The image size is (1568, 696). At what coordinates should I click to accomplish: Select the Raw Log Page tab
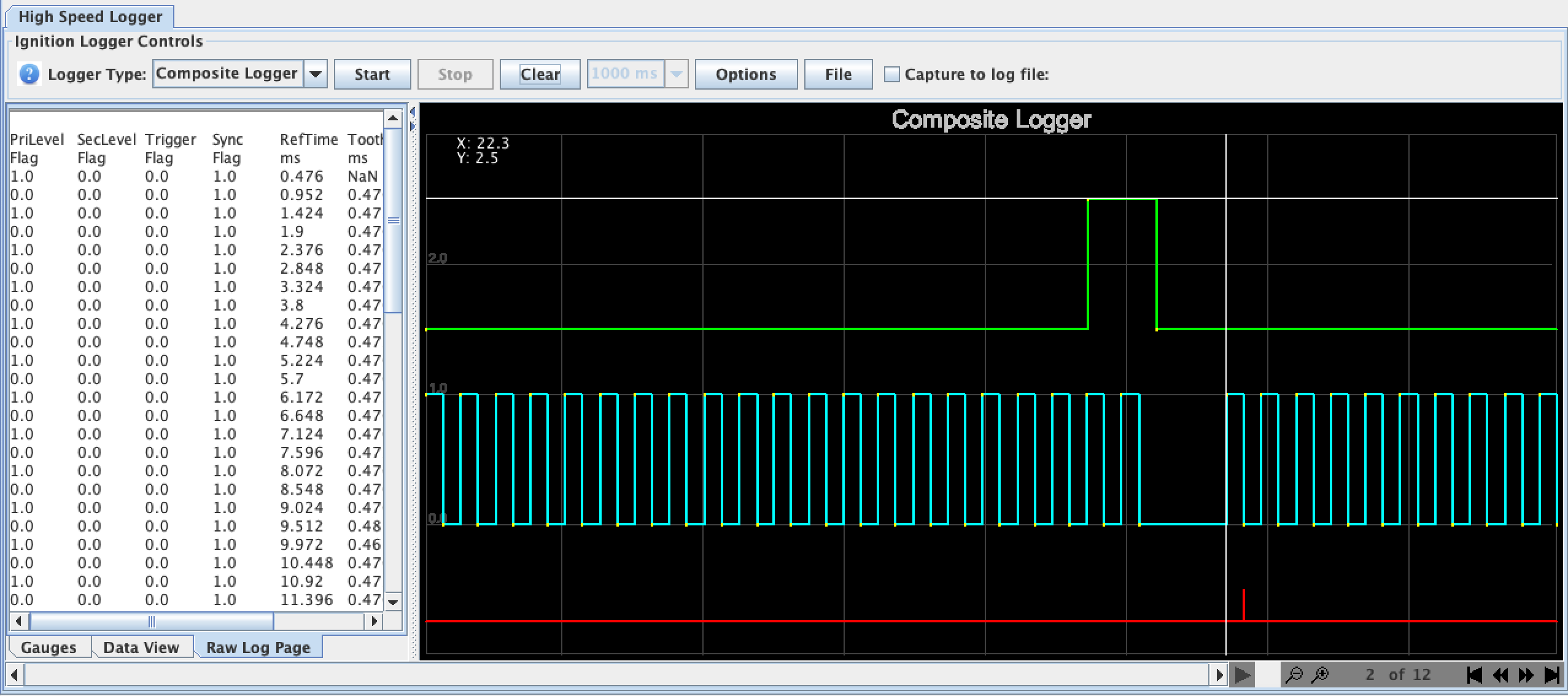[258, 647]
